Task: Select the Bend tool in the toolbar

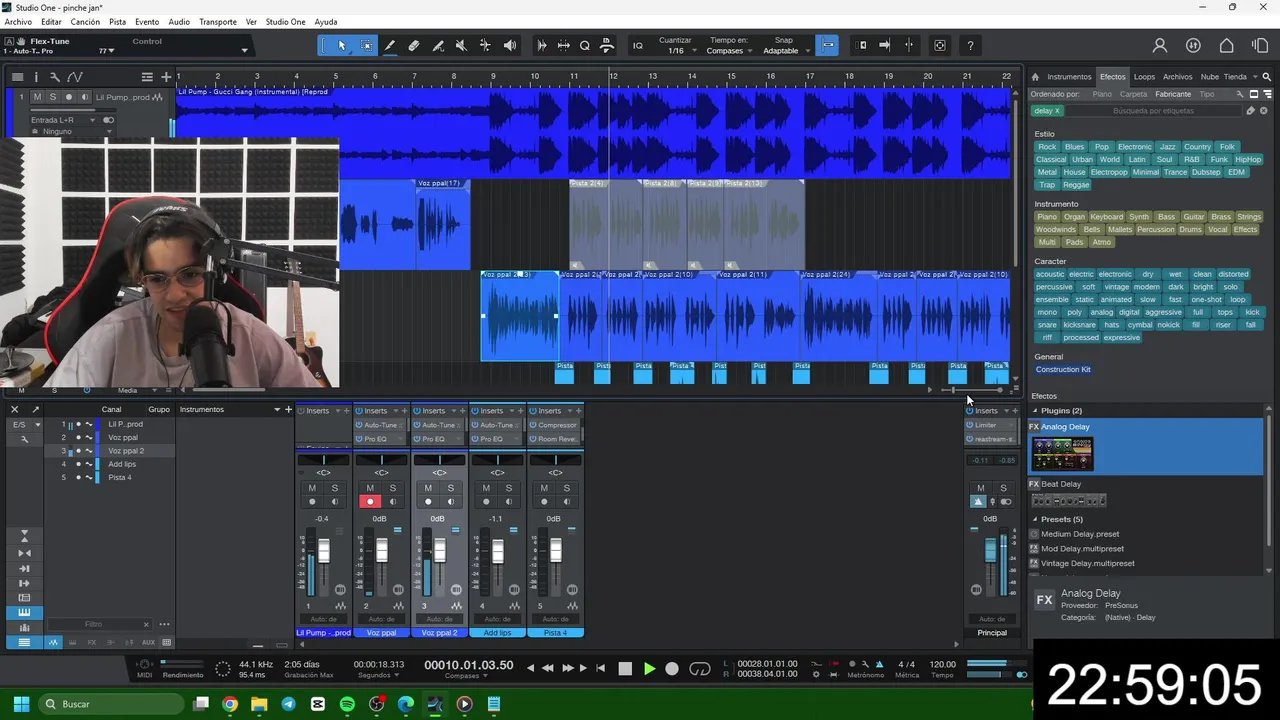Action: tap(485, 45)
